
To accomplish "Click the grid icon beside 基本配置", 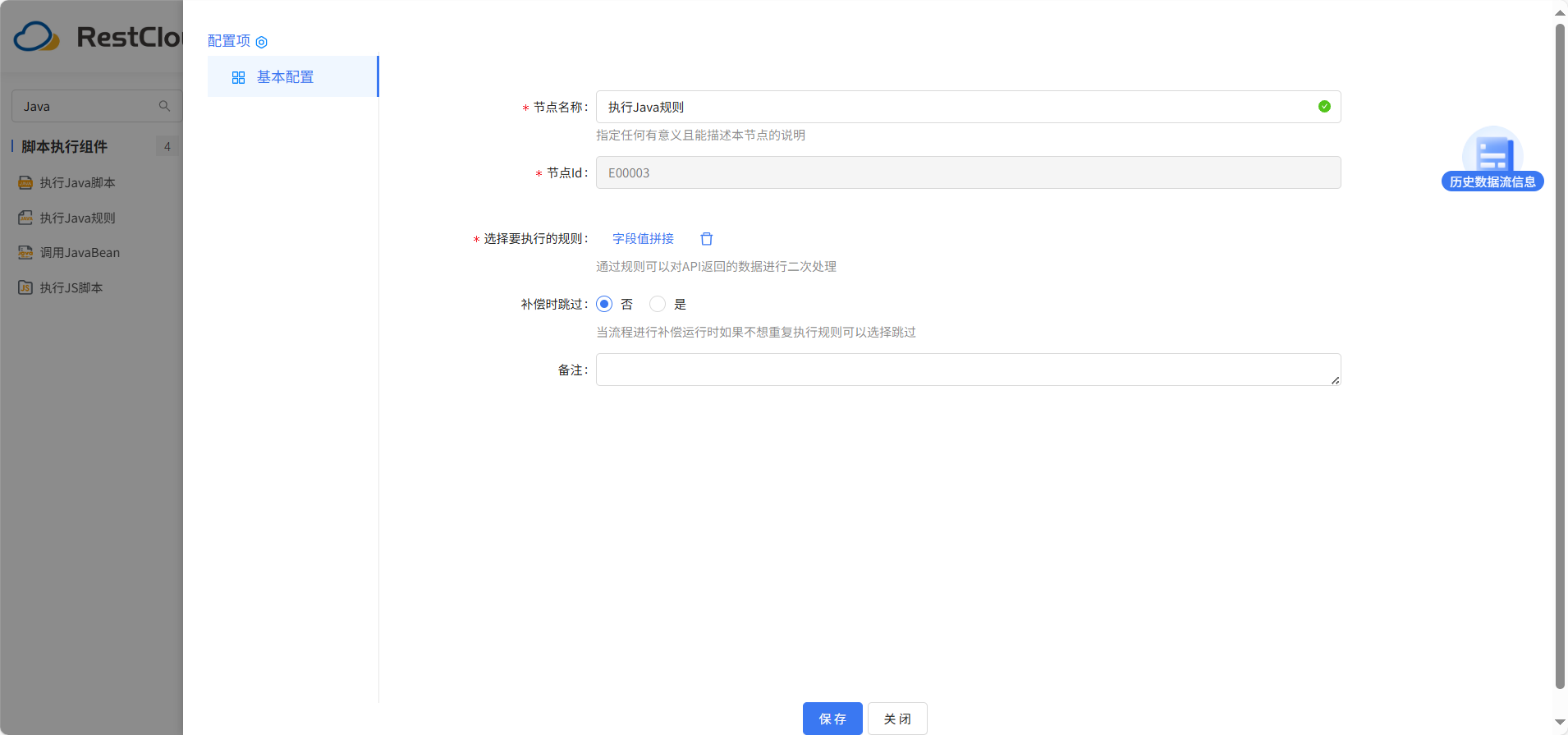I will pos(238,77).
